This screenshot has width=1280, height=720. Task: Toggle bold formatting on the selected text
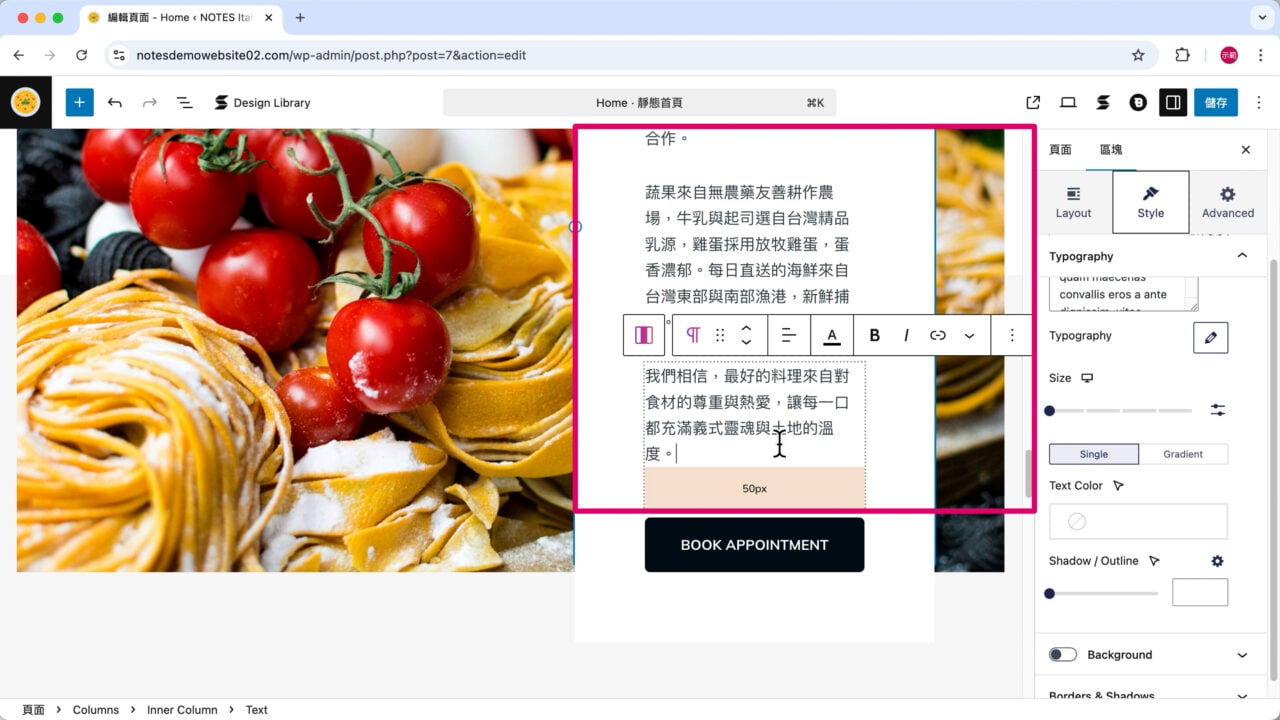874,335
